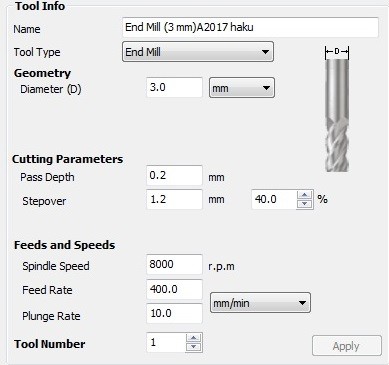This screenshot has width=389, height=365.
Task: Click the diameter D dimension marker above tool
Action: 337,52
